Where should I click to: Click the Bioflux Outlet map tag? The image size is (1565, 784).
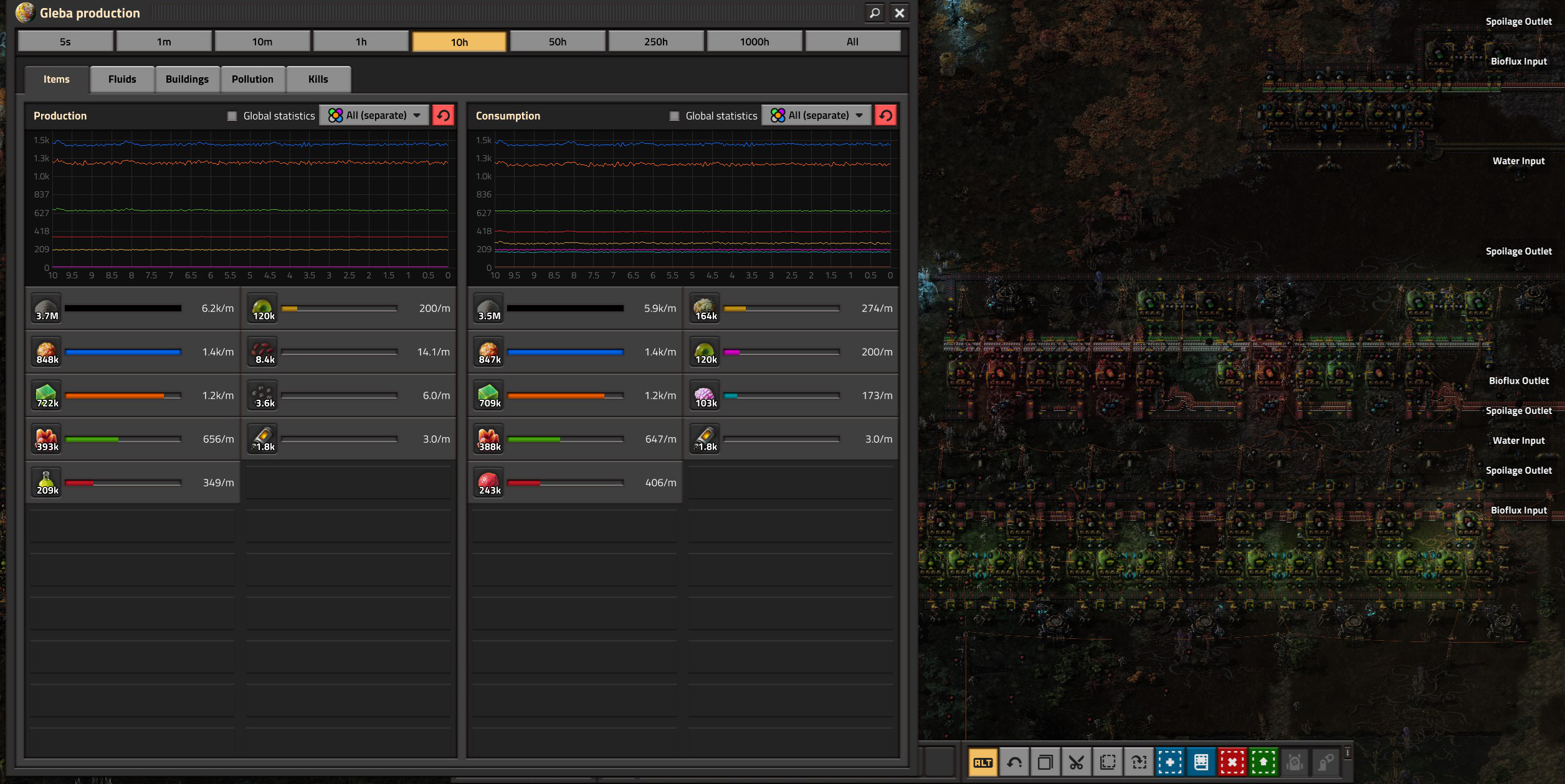tap(1518, 380)
